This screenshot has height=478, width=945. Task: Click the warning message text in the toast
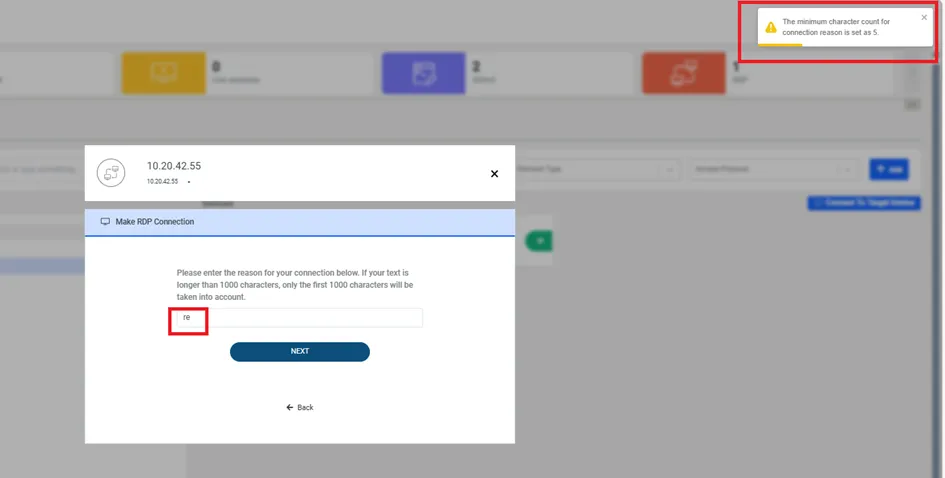click(x=835, y=27)
